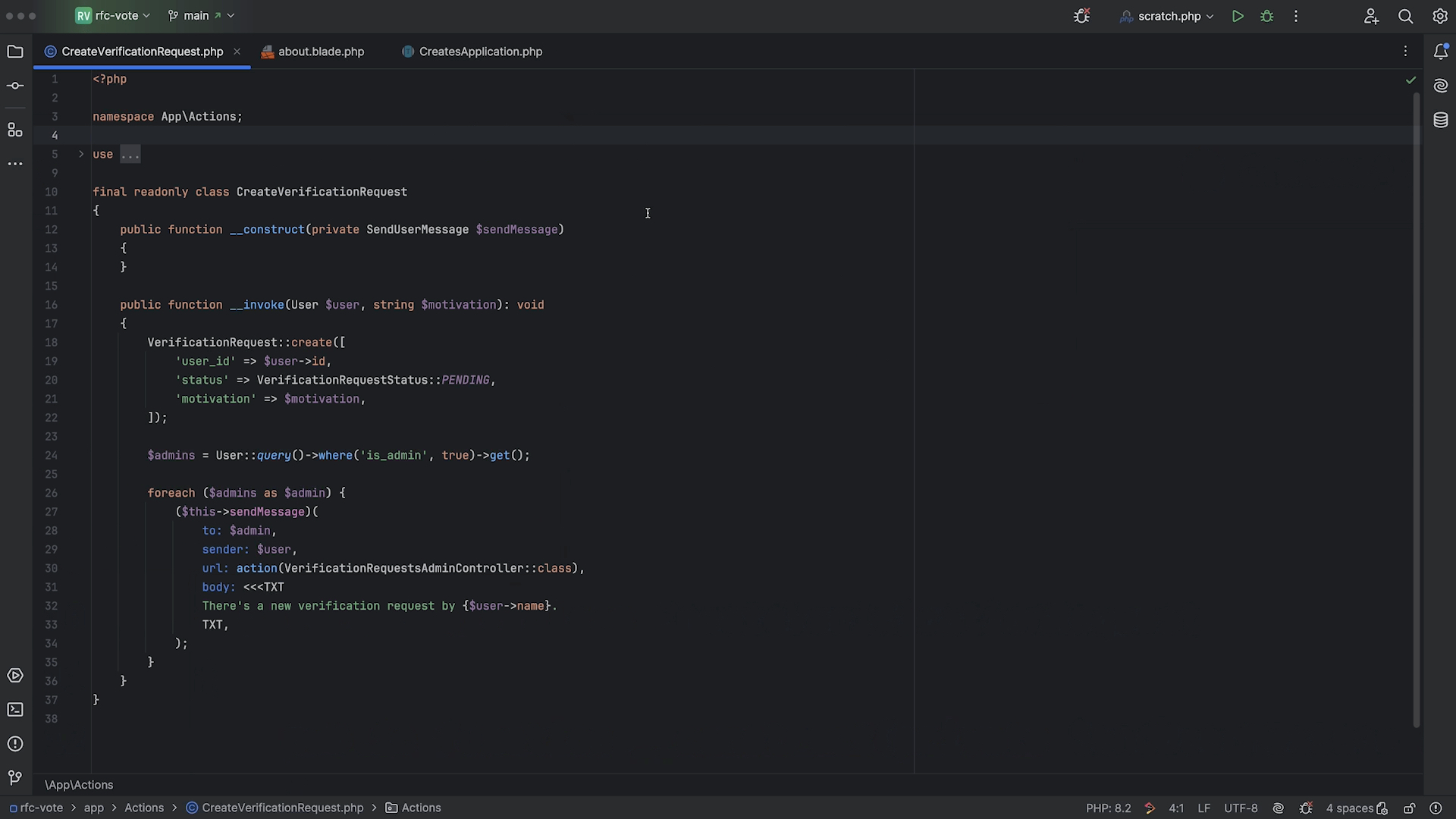Expand the folded use statements on line 5
This screenshot has height=819, width=1456.
(x=130, y=154)
